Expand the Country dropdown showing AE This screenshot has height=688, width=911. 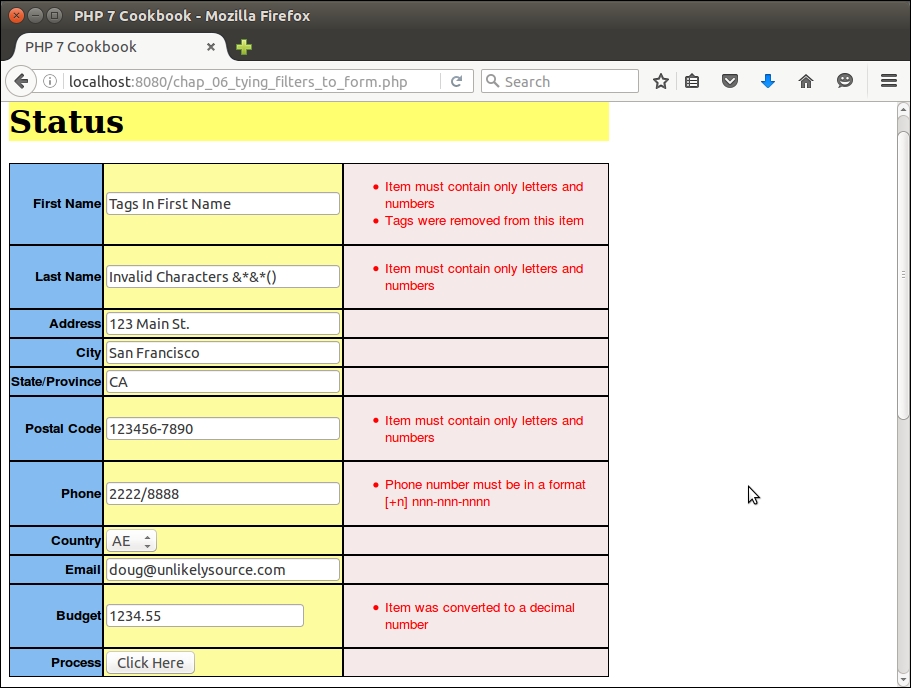pos(132,541)
